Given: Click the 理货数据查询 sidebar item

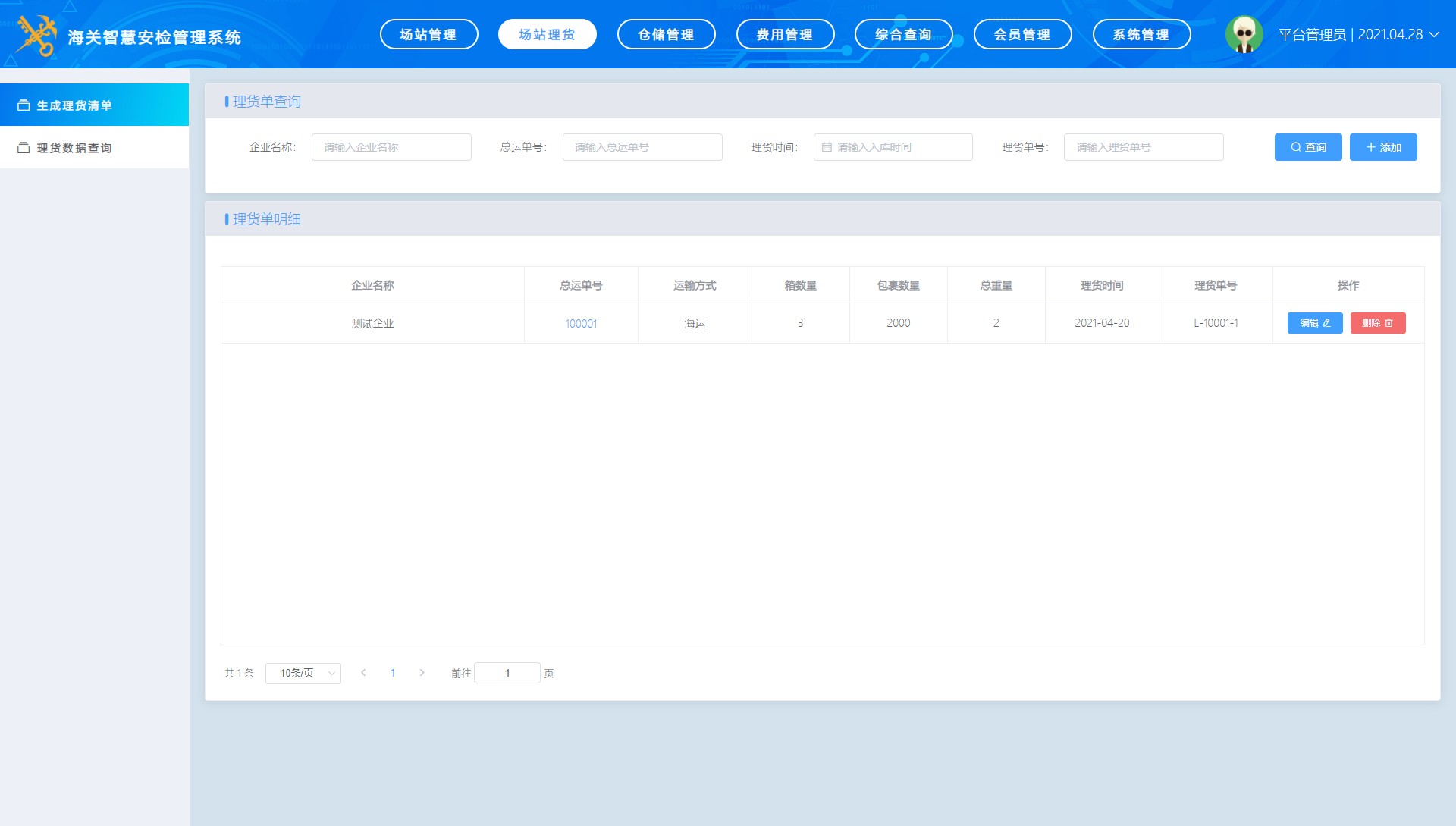Looking at the screenshot, I should click(x=94, y=148).
